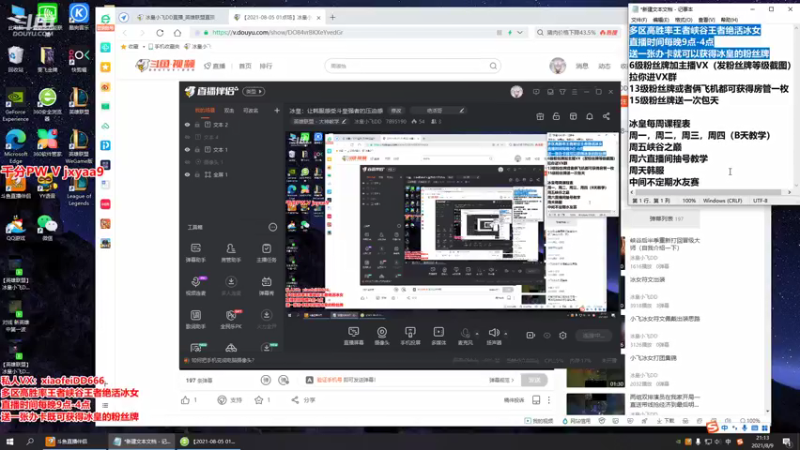Open the 排行 link on Douyu page
The image size is (800, 450).
(266, 66)
